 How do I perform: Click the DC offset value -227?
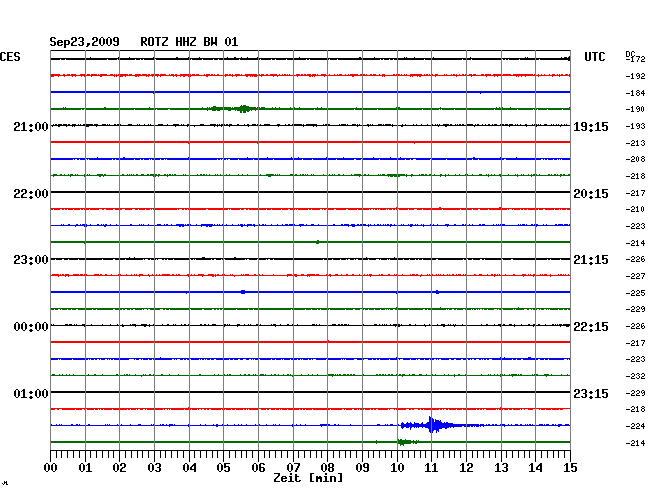[x=635, y=276]
